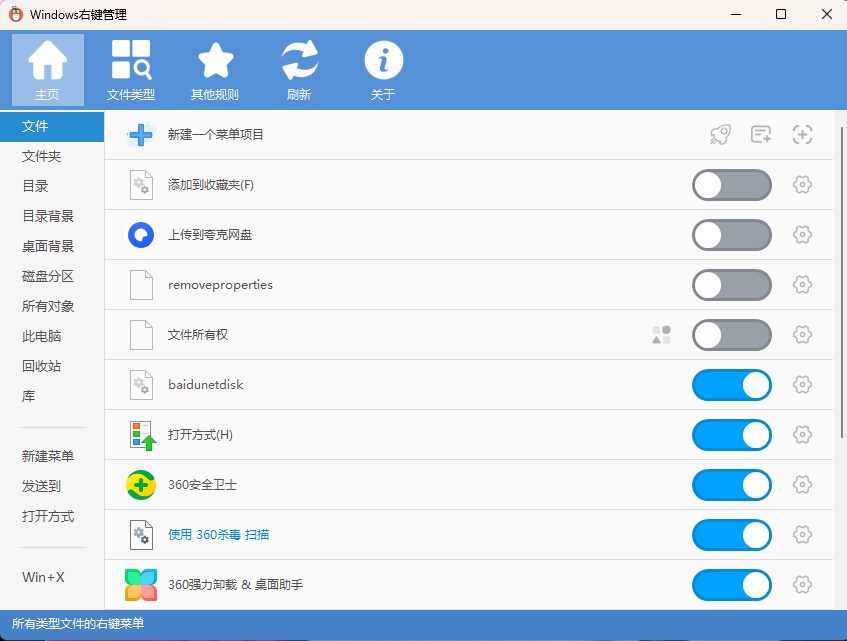Disable the 打开方式(H) toggle
The image size is (847, 641).
[732, 435]
